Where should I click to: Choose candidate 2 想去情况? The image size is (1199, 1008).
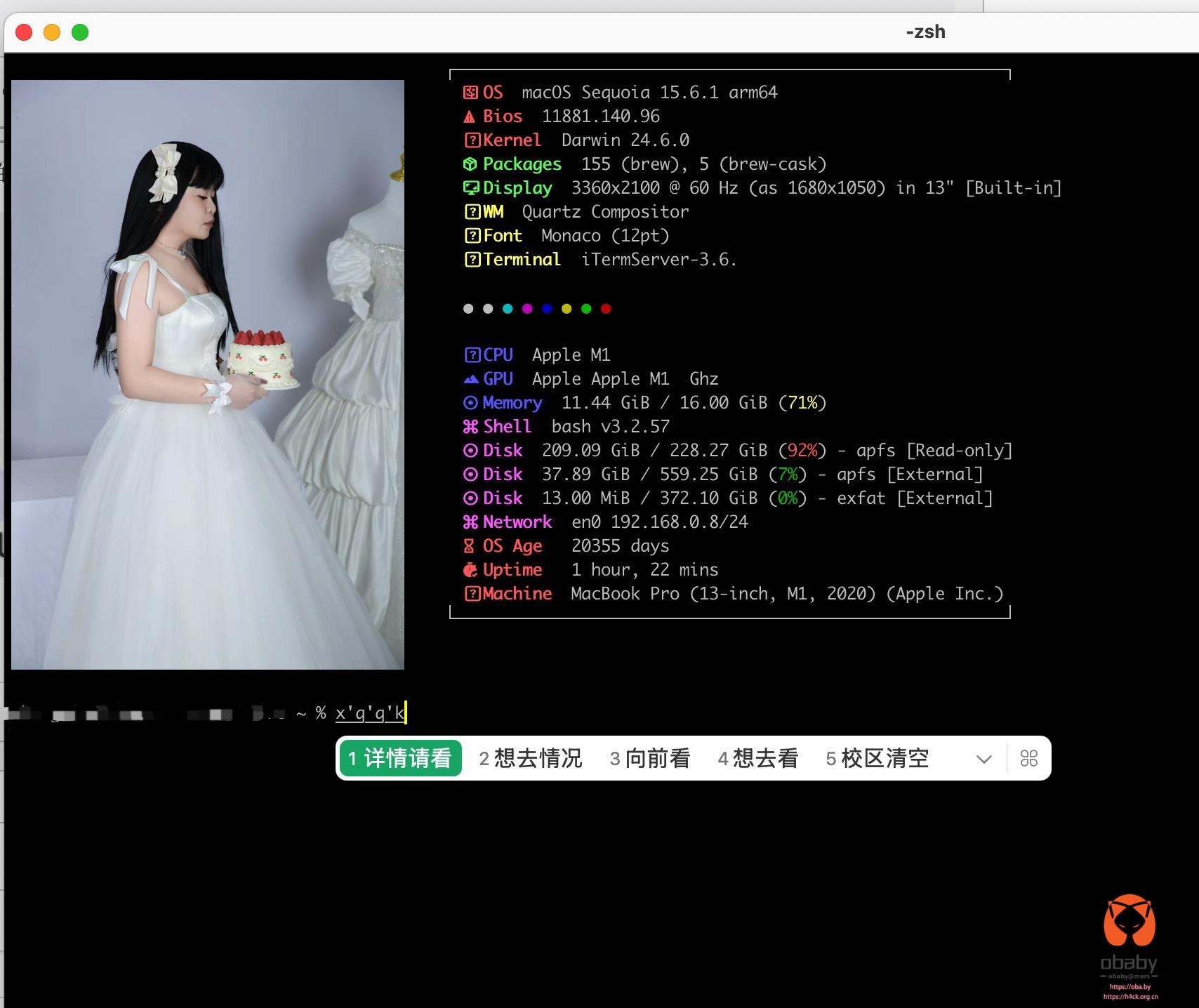coord(530,758)
